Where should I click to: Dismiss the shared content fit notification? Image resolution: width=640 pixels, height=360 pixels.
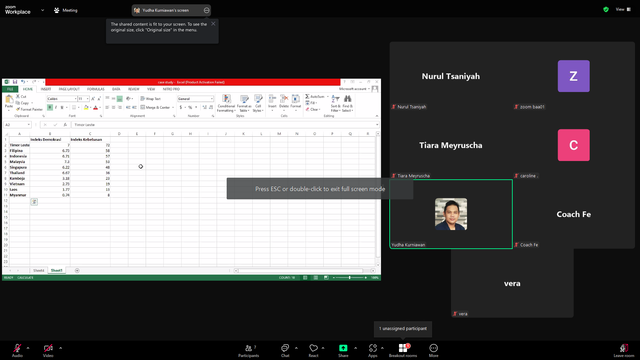[213, 24]
